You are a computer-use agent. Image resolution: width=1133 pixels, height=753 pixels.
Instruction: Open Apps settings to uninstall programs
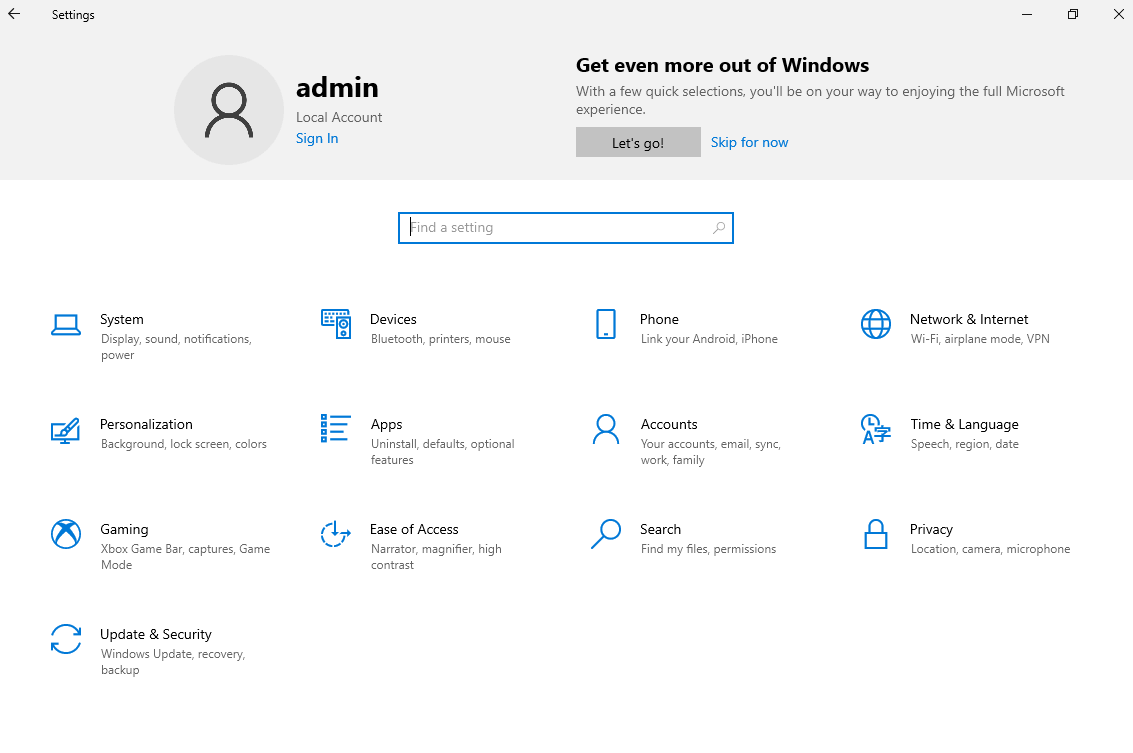pyautogui.click(x=387, y=424)
